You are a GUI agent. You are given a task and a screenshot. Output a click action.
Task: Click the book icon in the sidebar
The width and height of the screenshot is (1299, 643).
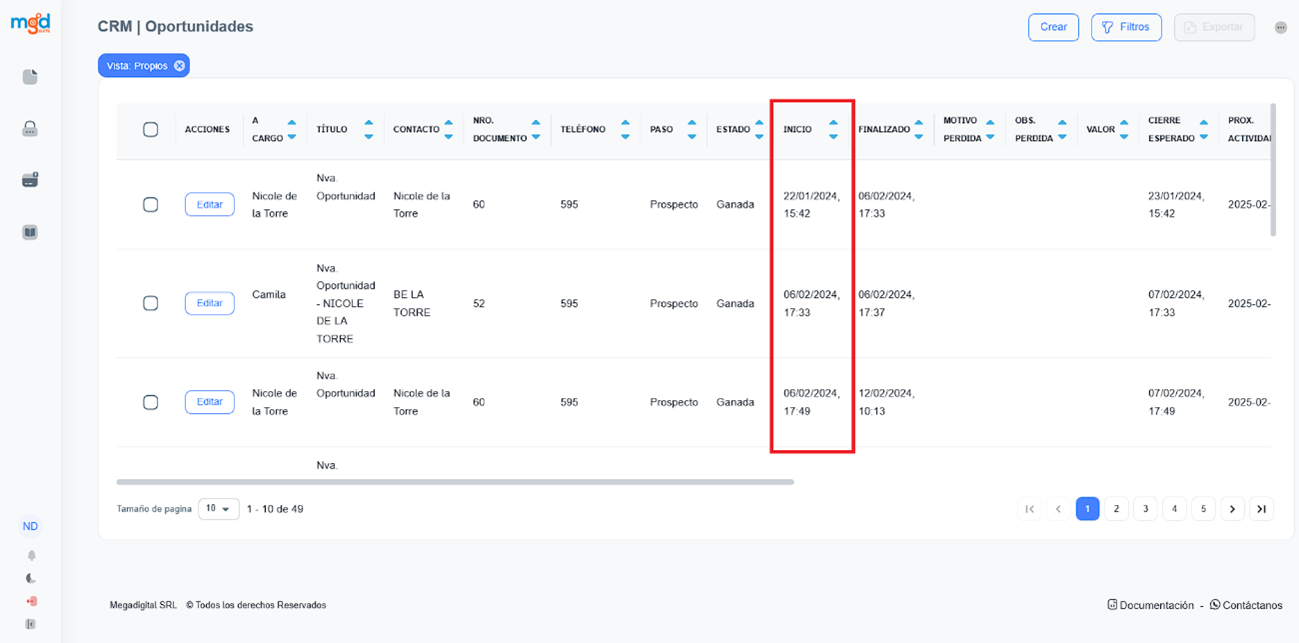click(30, 232)
